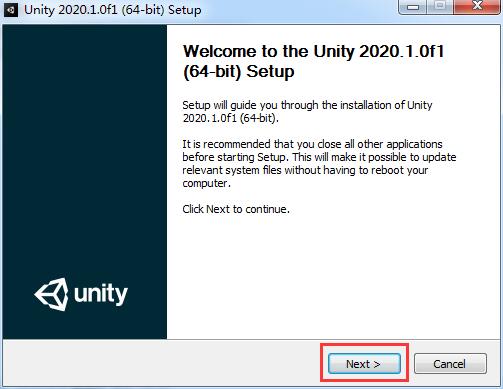Image resolution: width=503 pixels, height=389 pixels.
Task: Click the disabled maximize button
Action: pyautogui.click(x=440, y=7)
